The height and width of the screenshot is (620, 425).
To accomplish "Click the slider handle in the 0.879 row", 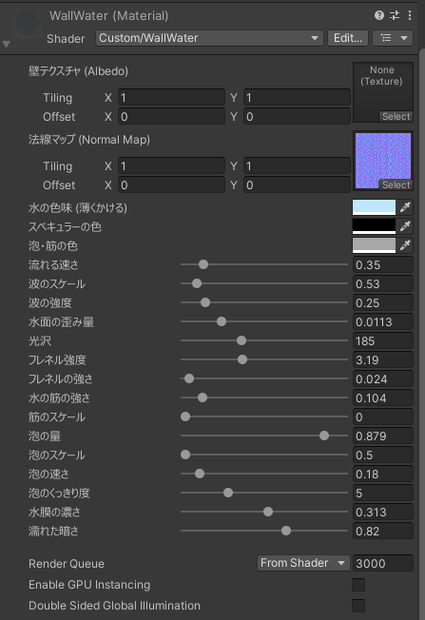I will [x=324, y=436].
